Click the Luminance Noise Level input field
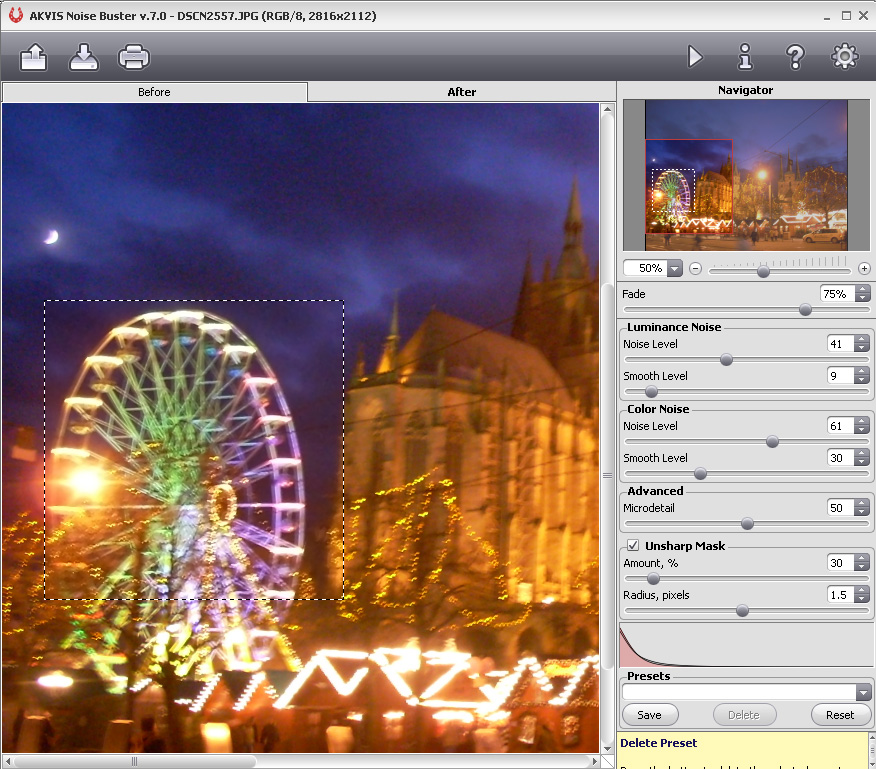 coord(840,344)
